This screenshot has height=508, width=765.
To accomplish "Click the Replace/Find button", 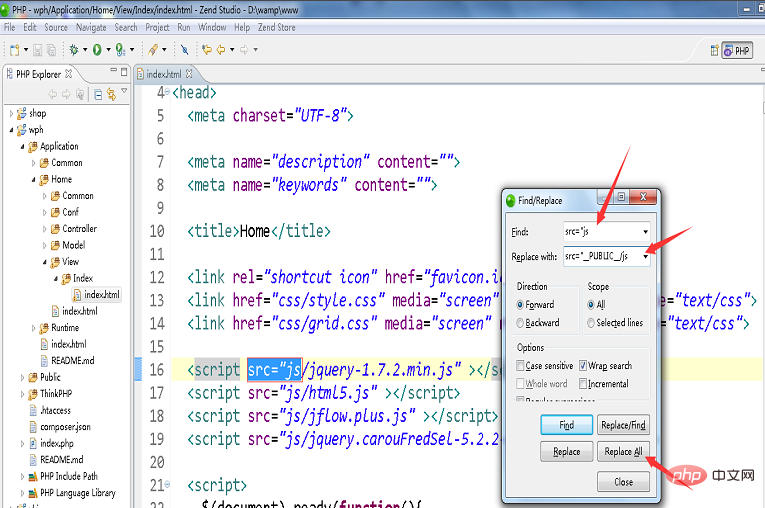I will click(x=623, y=426).
